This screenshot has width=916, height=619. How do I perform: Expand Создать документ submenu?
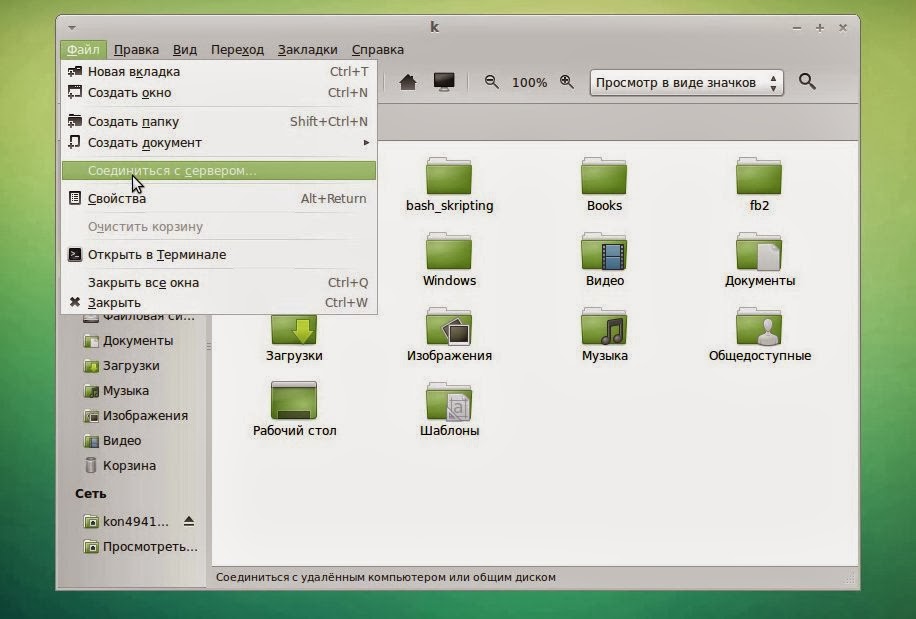(x=218, y=142)
